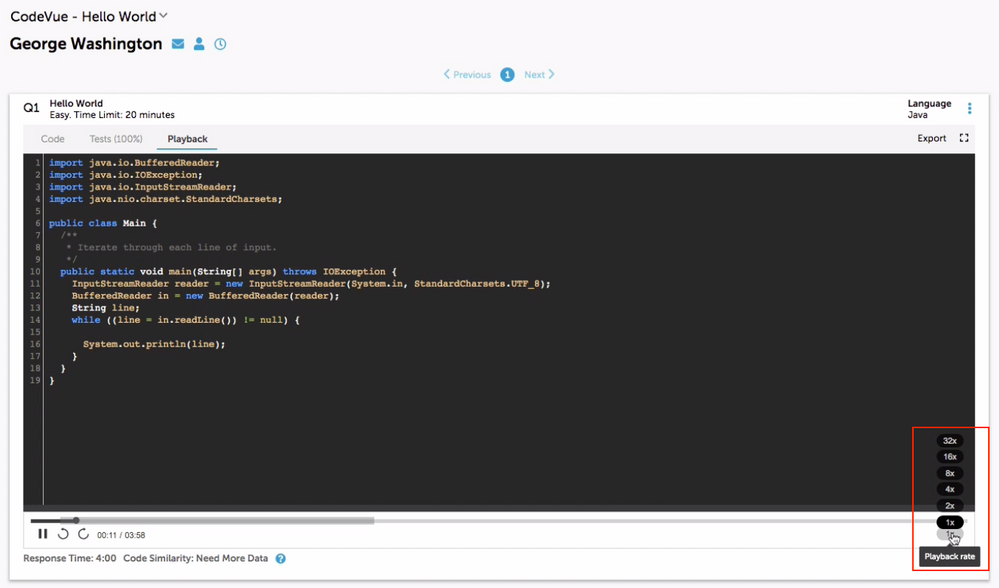Image resolution: width=999 pixels, height=588 pixels.
Task: Click the email envelope icon beside George Washington
Action: 178,44
